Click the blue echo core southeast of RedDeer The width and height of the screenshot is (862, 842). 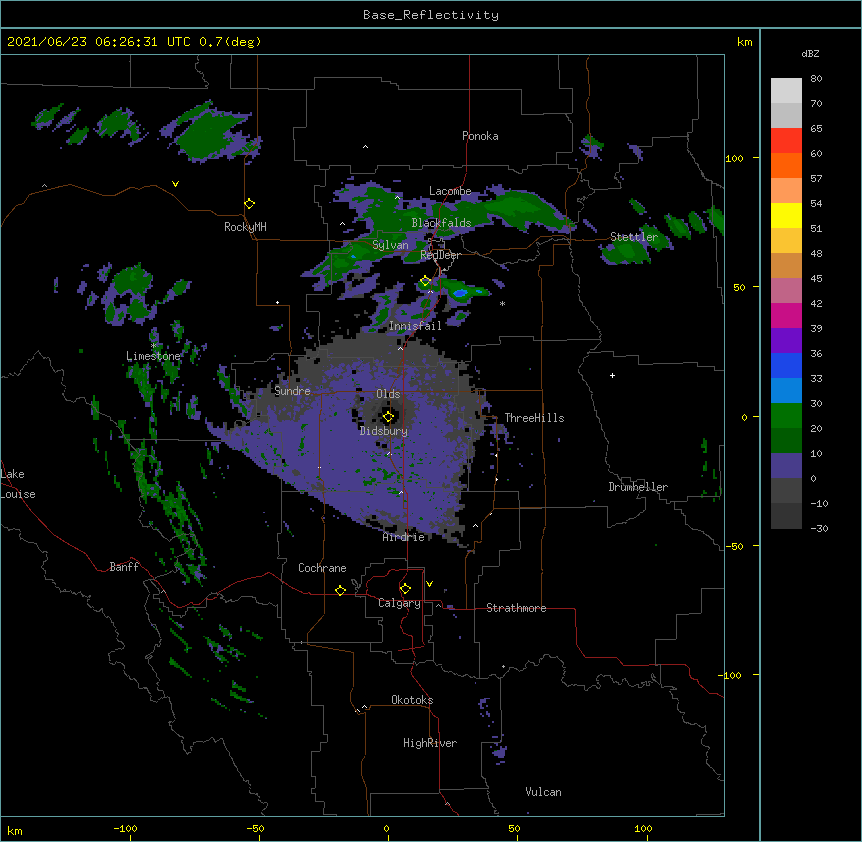pos(460,293)
